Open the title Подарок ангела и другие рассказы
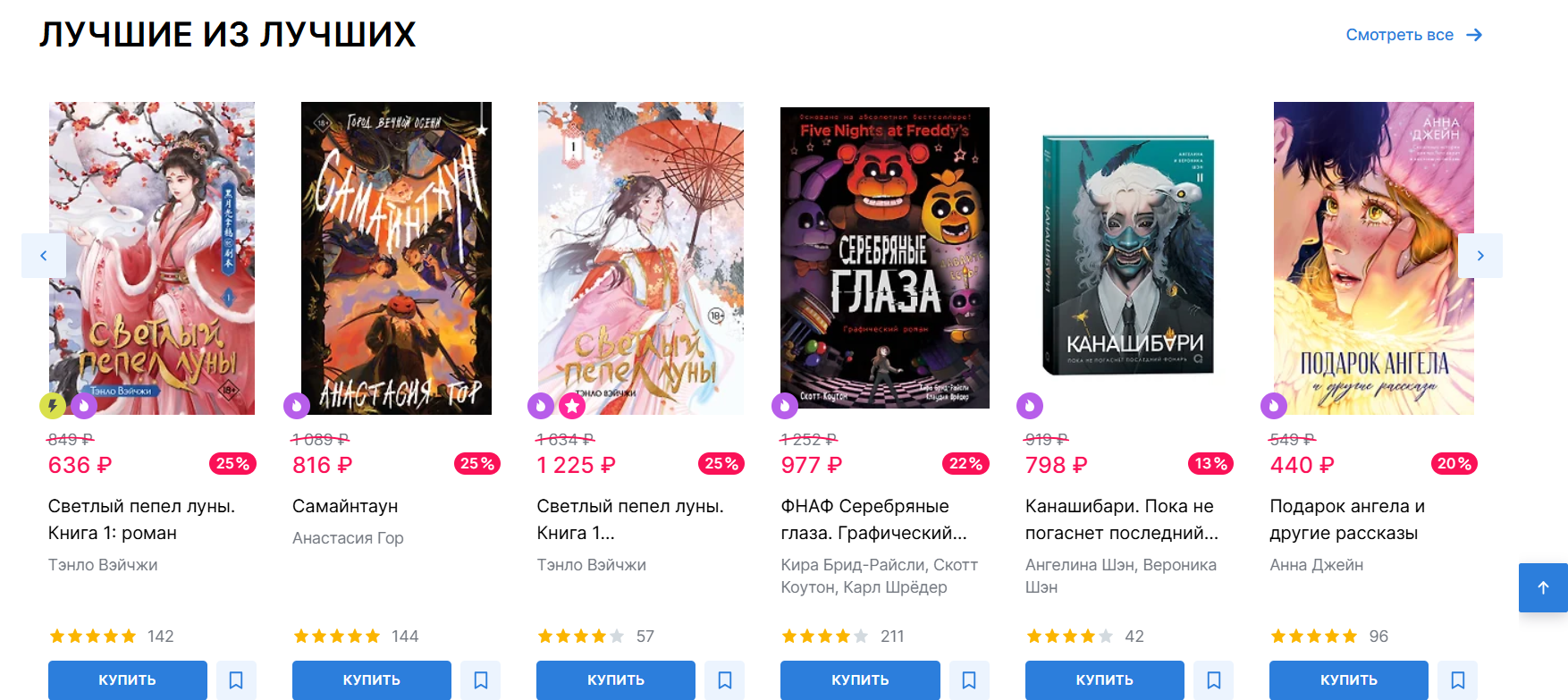 pos(1347,519)
